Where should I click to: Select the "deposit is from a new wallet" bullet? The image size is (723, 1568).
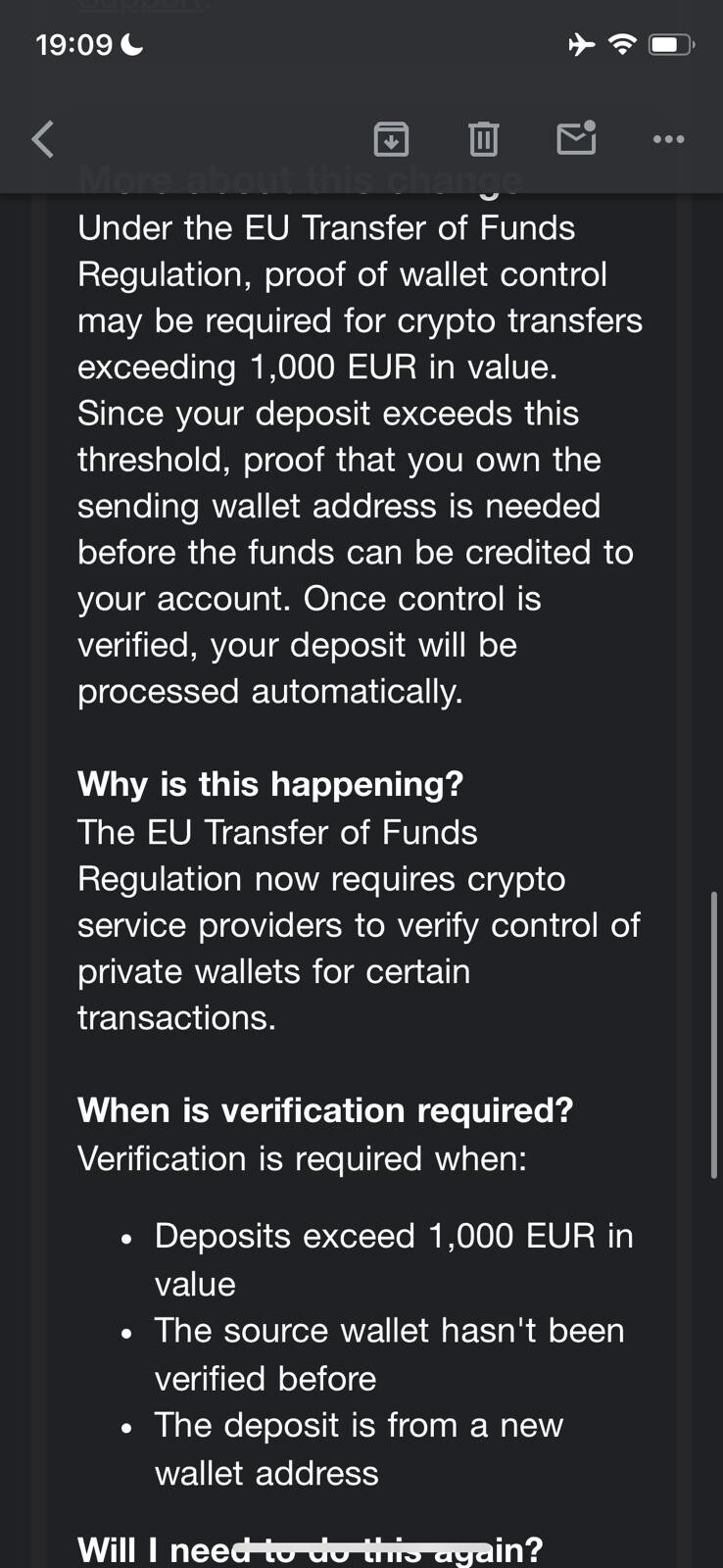point(359,1448)
